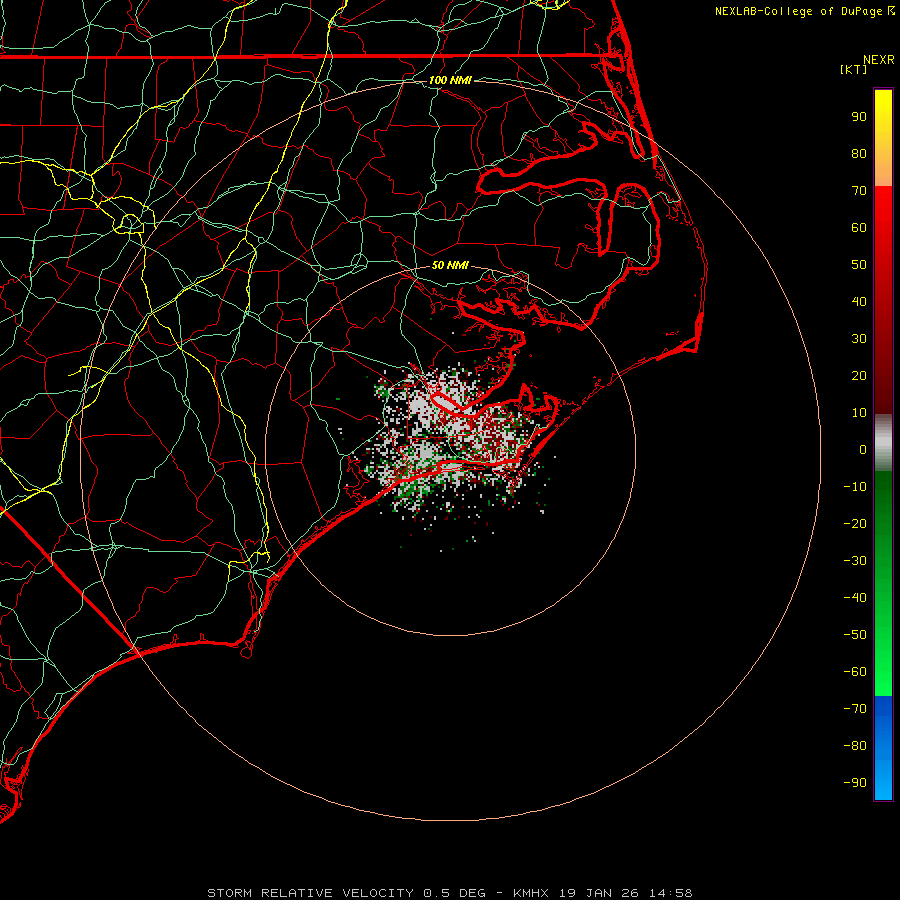Viewport: 900px width, 900px height.
Task: Click the 50 NMI range ring label
Action: click(x=450, y=265)
